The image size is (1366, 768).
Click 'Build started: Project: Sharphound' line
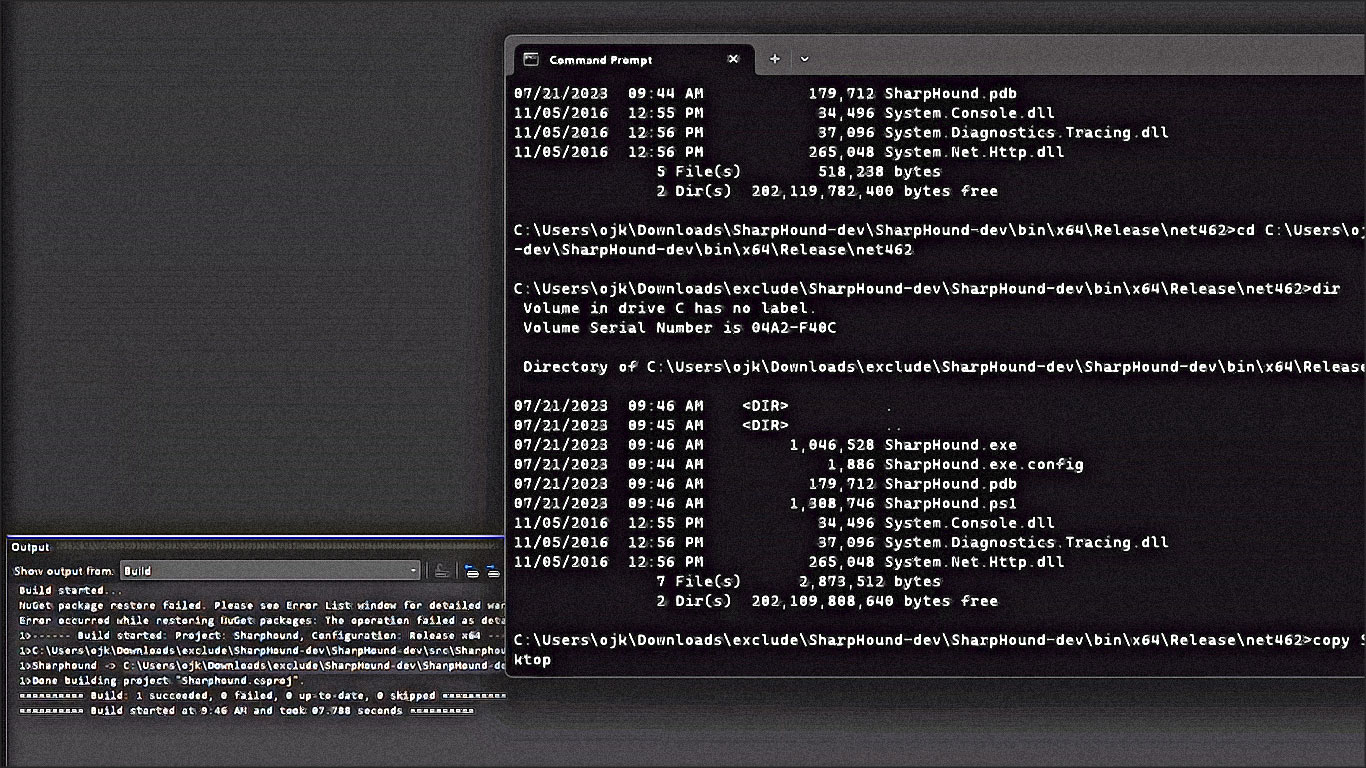[x=262, y=635]
